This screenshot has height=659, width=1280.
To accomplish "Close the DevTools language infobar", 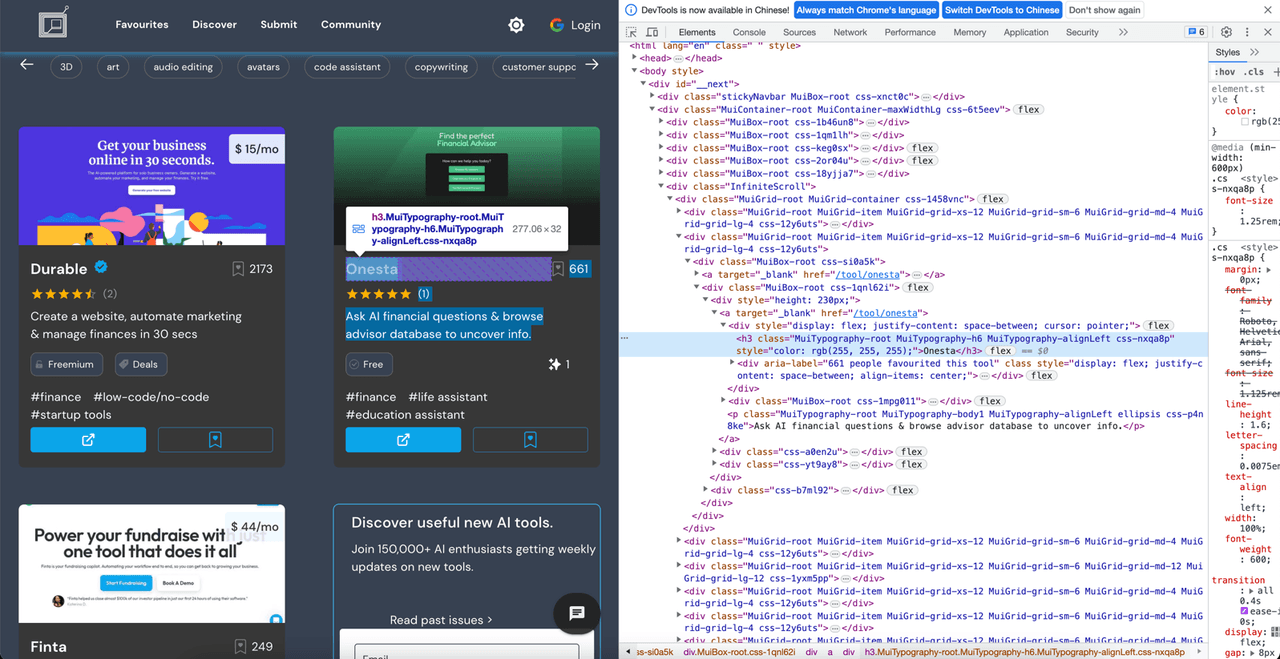I will (1269, 10).
